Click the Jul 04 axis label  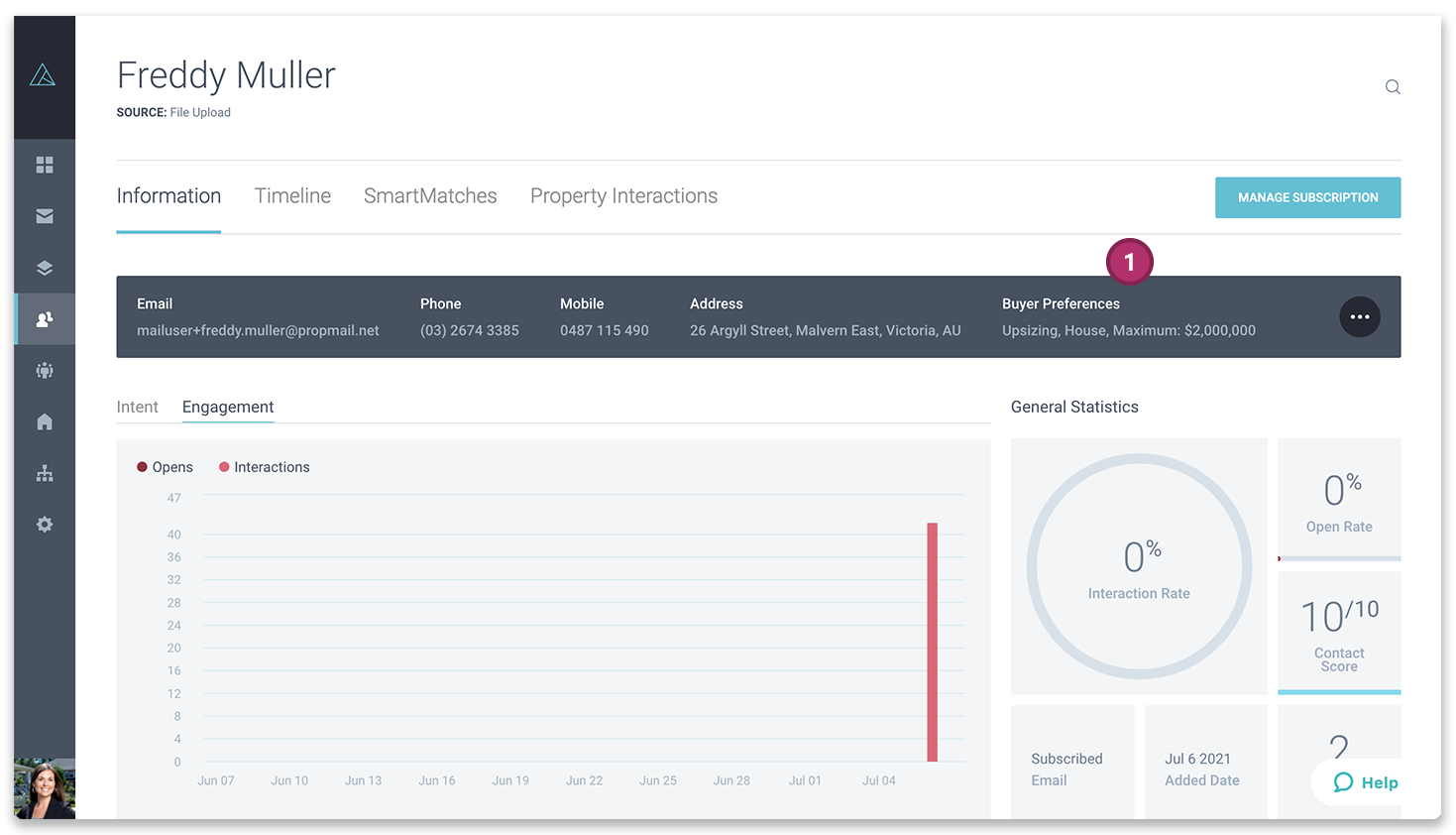tap(878, 780)
